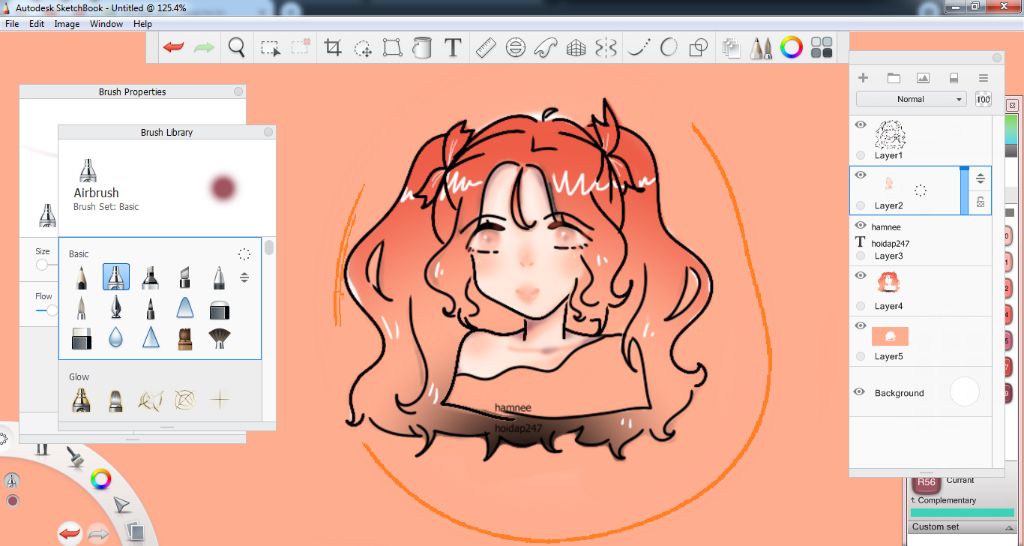Open the Color Wheel editor in toolbar
Image resolution: width=1024 pixels, height=546 pixels.
pos(791,48)
